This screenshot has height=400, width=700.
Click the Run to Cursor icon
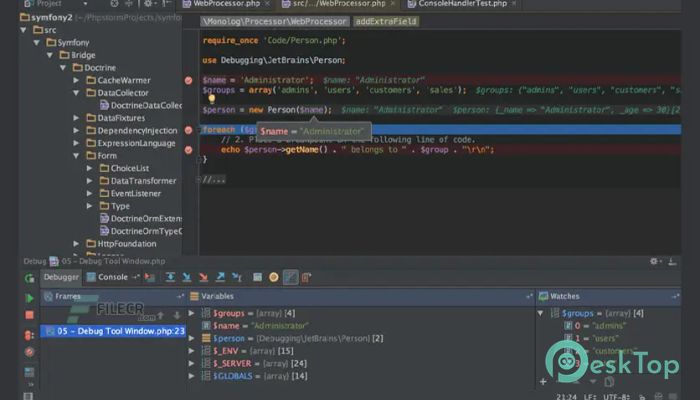pyautogui.click(x=237, y=278)
